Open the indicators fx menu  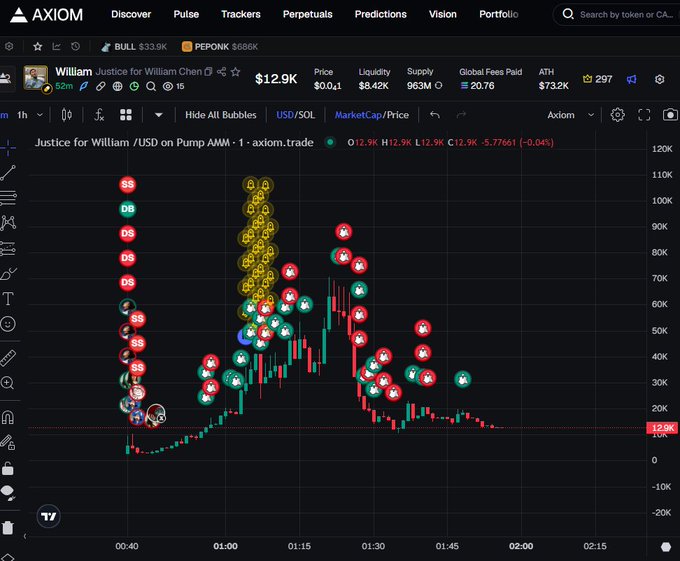pos(99,115)
